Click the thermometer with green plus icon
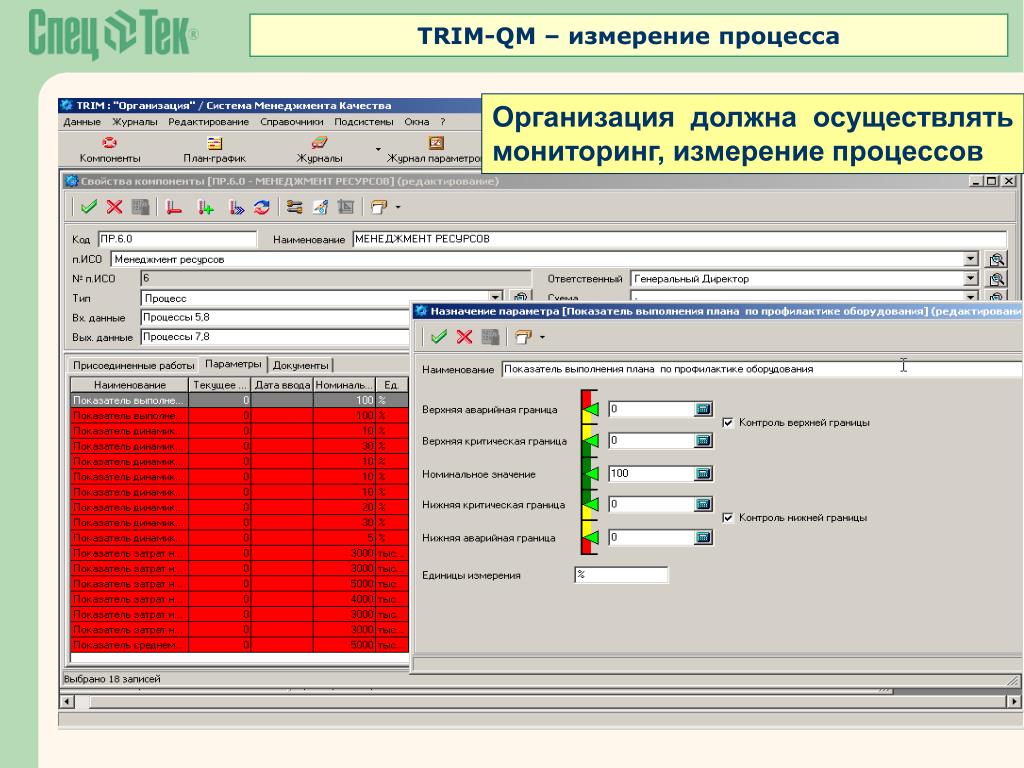The height and width of the screenshot is (768, 1024). tap(206, 208)
